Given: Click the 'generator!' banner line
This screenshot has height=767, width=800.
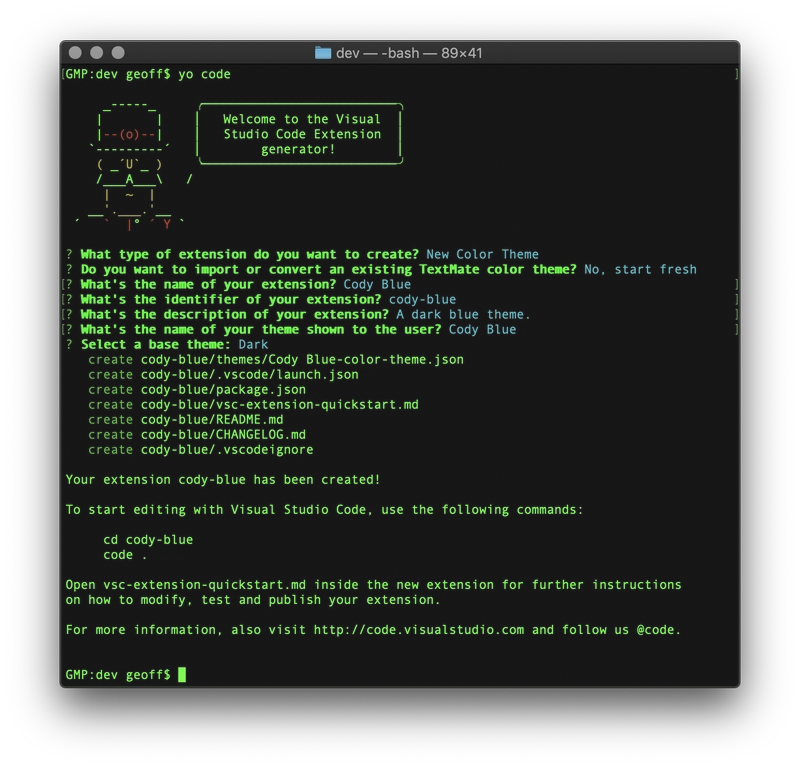Looking at the screenshot, I should click(298, 149).
